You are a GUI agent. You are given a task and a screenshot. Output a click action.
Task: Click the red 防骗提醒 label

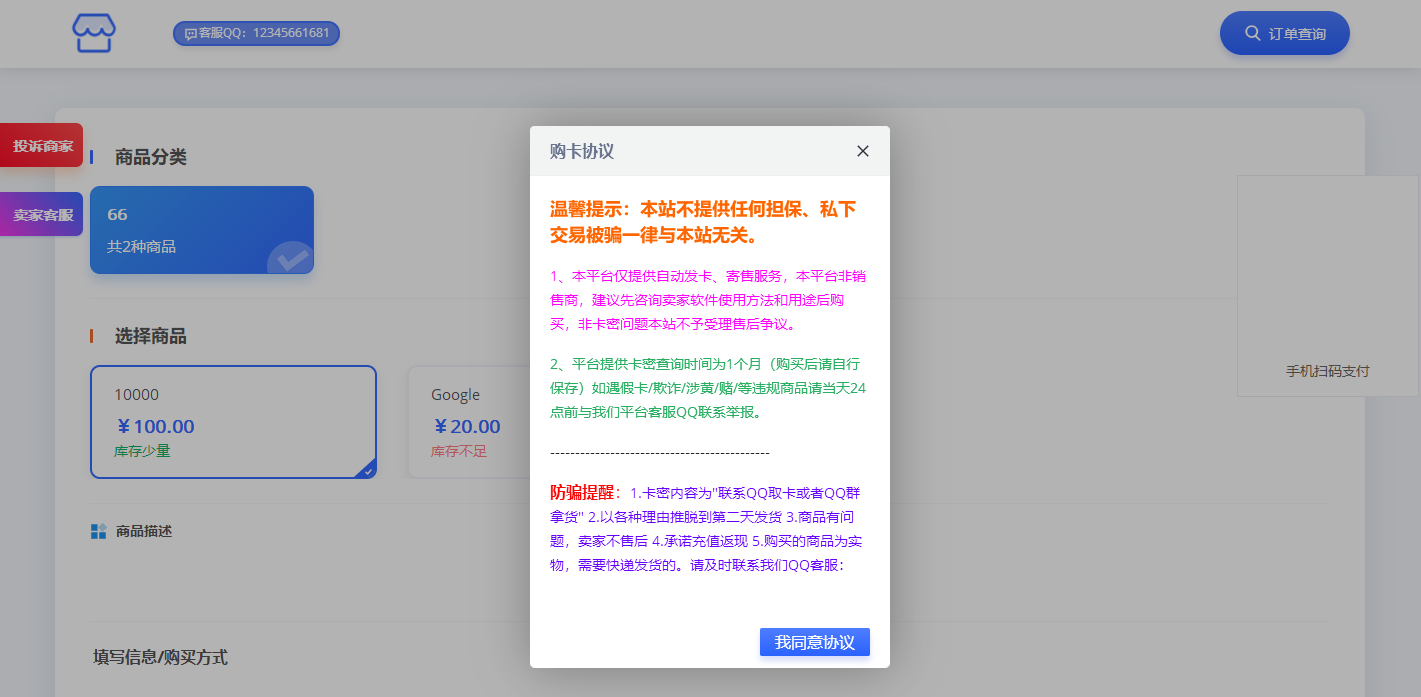coord(582,492)
